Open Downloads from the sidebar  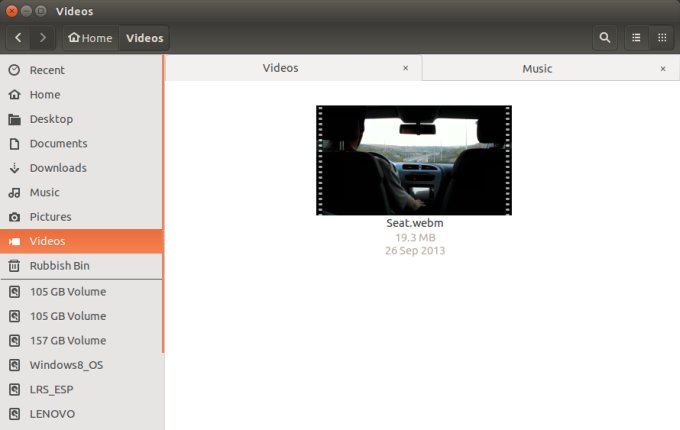[x=82, y=168]
